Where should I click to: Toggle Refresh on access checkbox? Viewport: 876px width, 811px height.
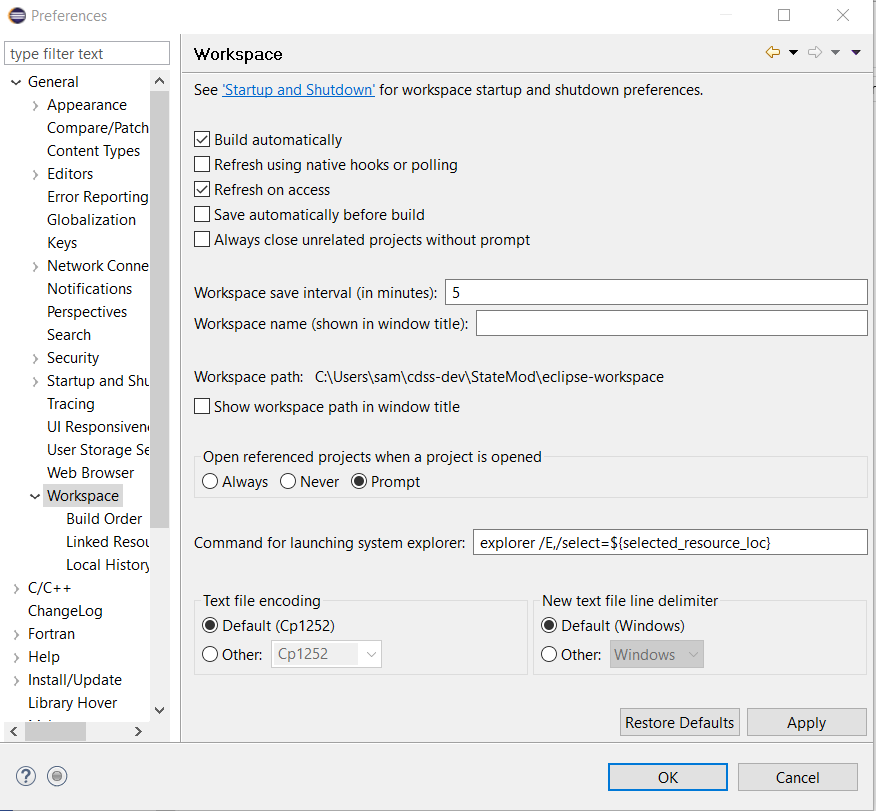(202, 189)
